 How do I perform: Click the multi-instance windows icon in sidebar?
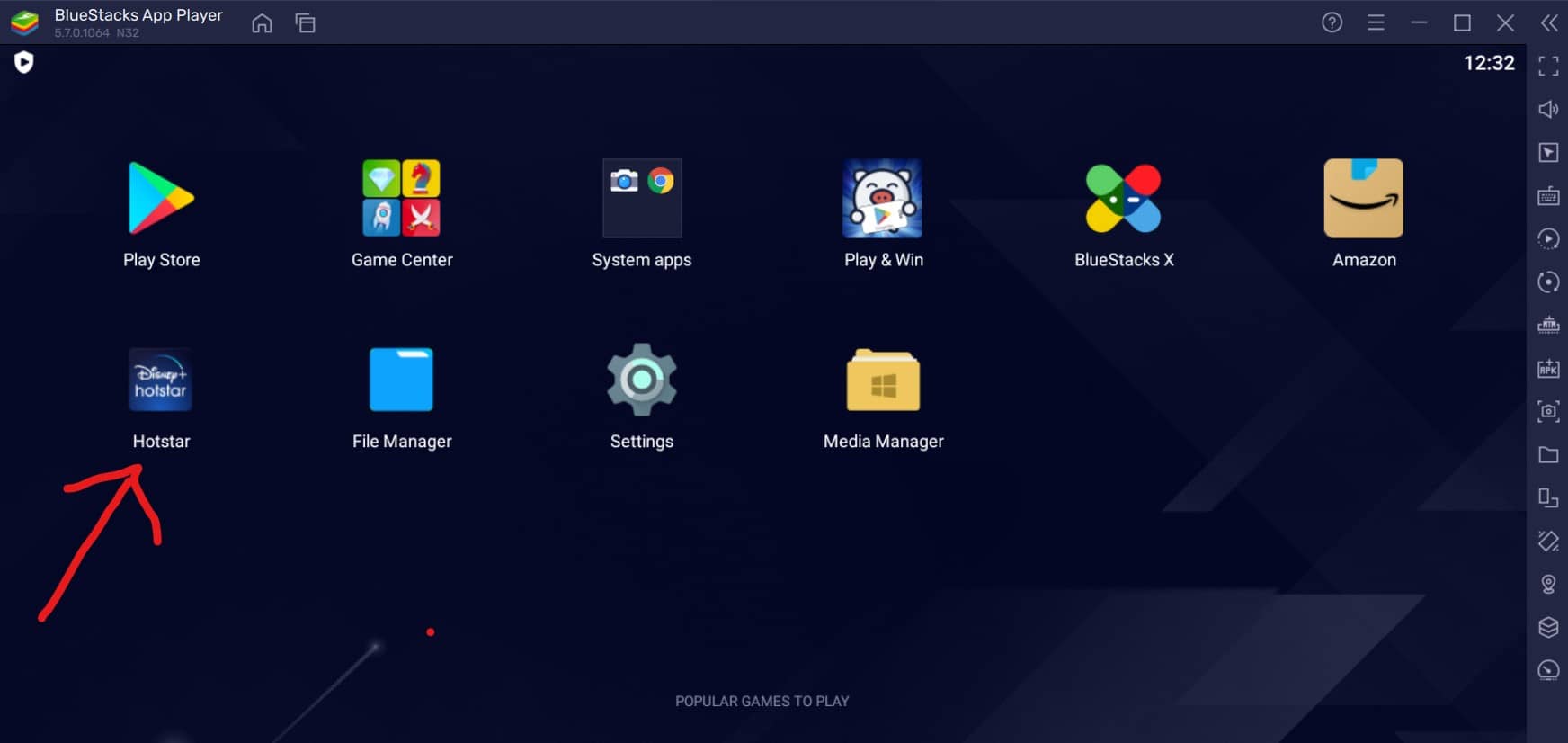[1548, 497]
